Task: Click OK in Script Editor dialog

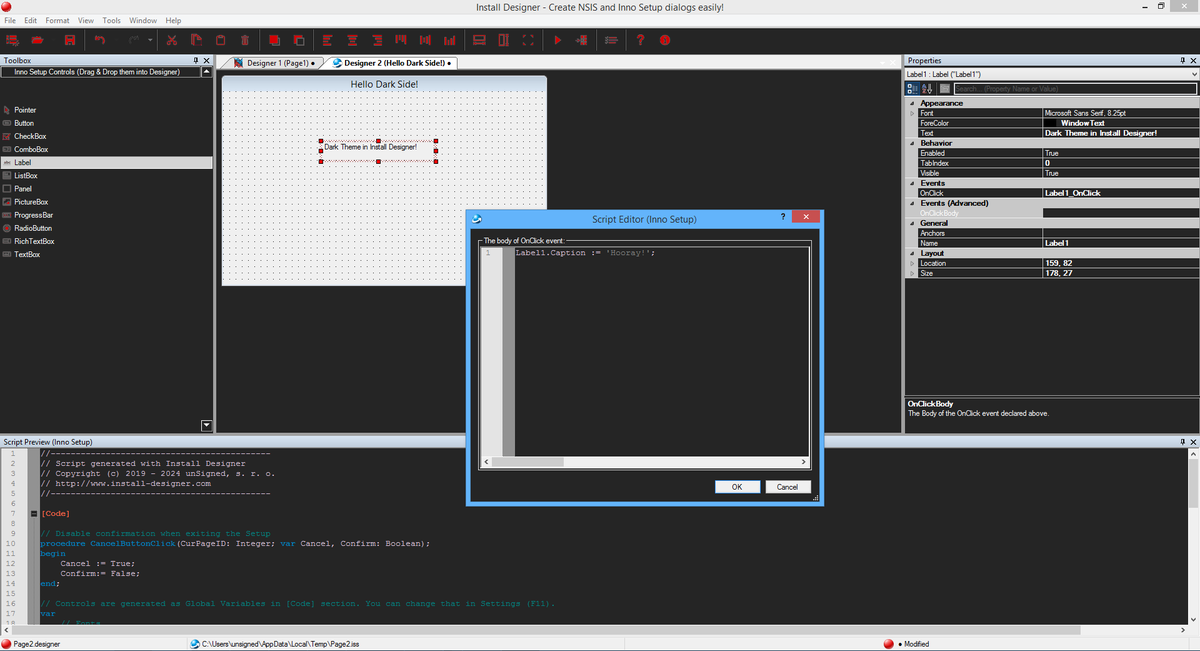Action: [x=737, y=487]
